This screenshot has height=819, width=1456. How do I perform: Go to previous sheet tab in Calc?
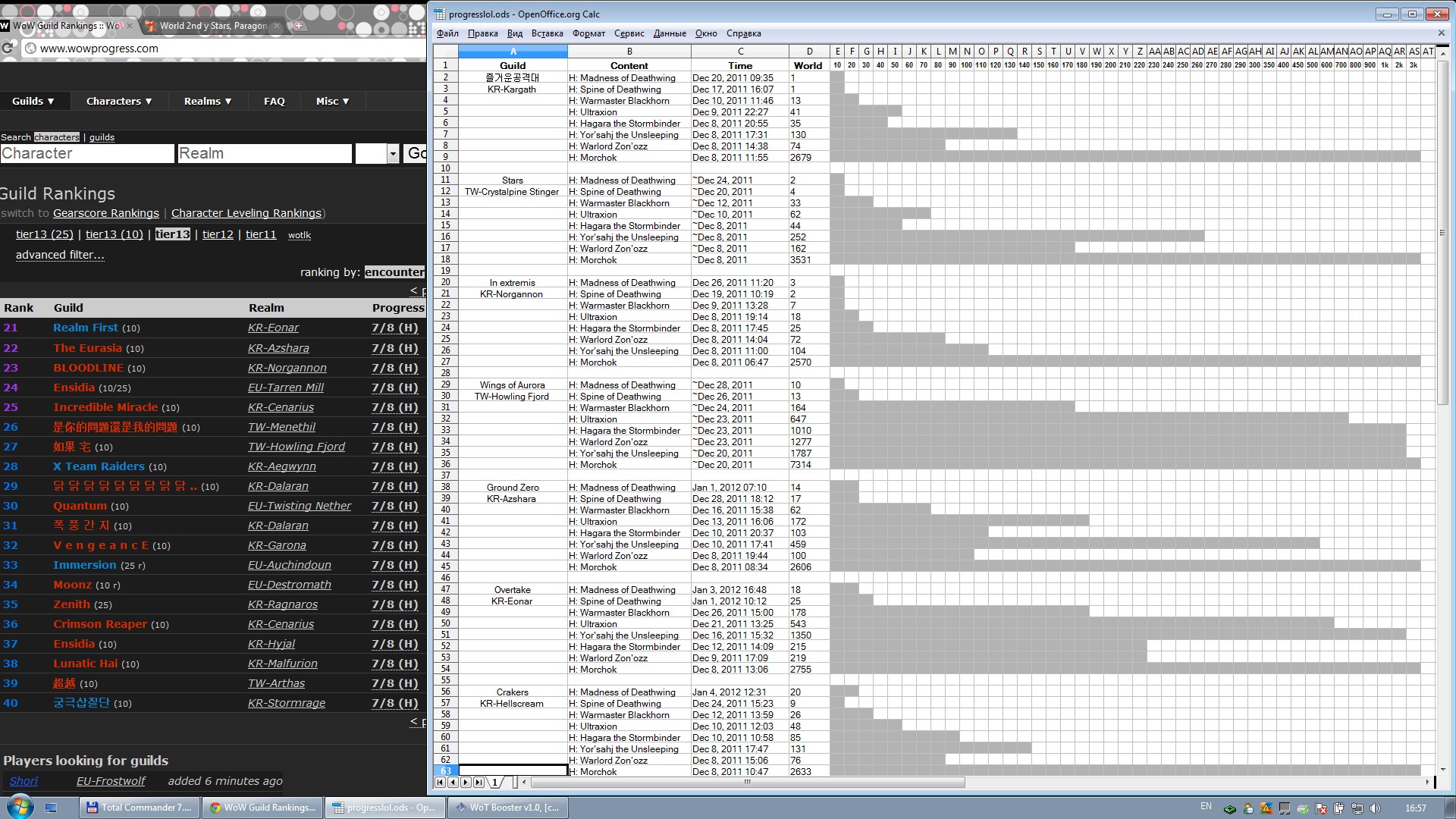point(453,782)
